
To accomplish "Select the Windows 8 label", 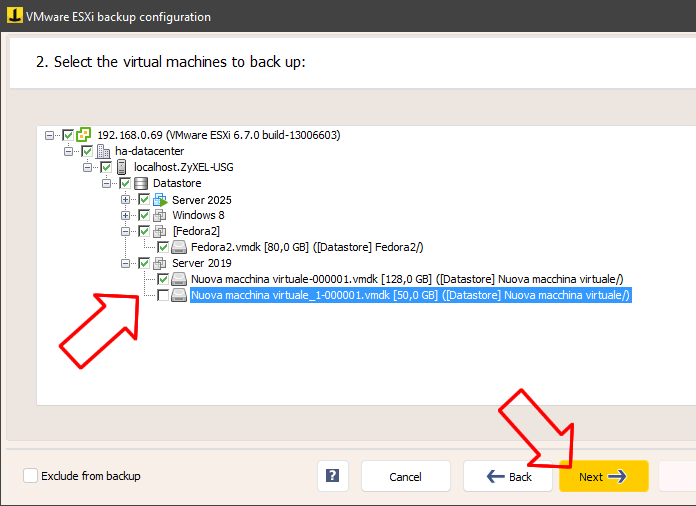I will [198, 215].
